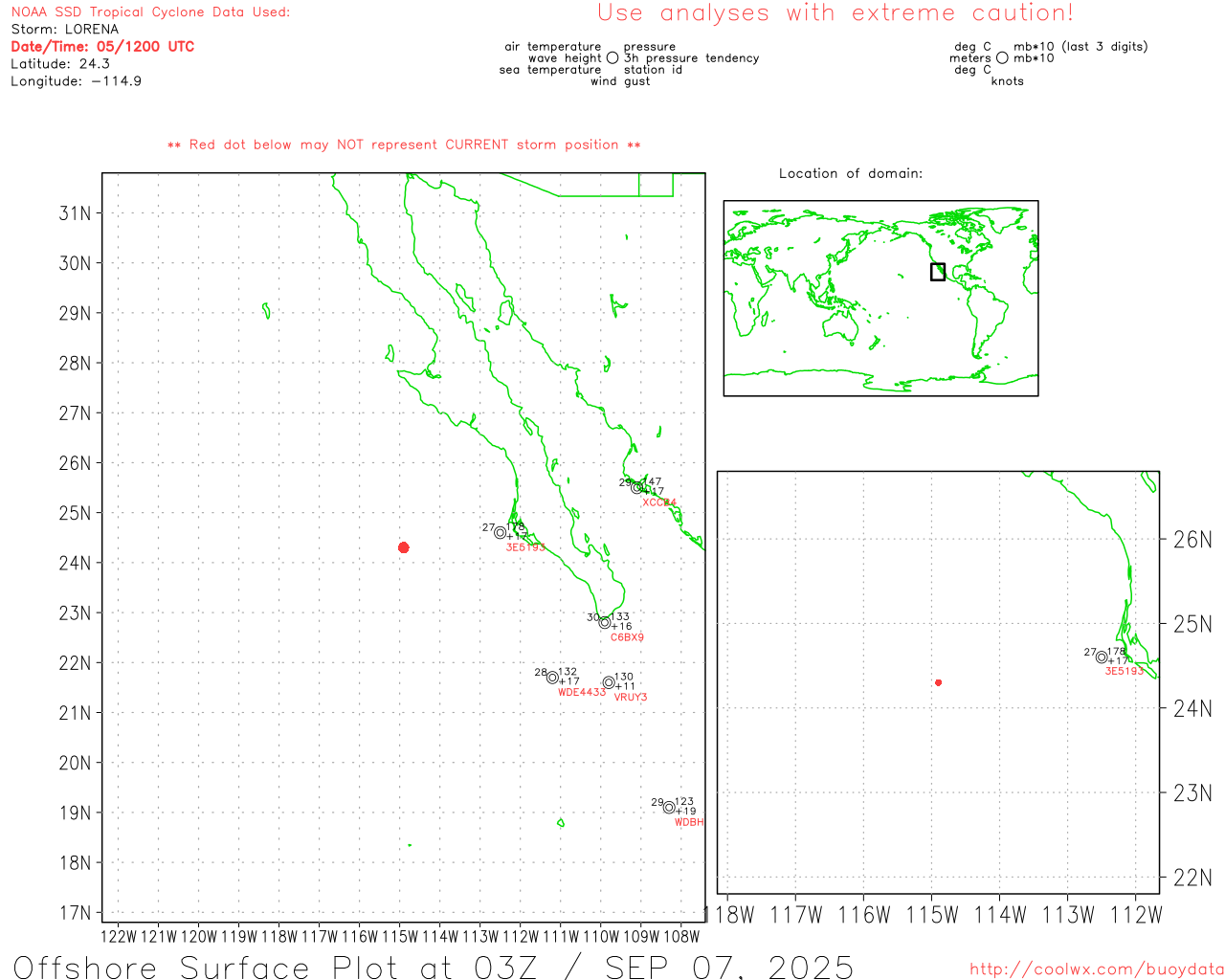Click the '3E5193' label in the inset map
The width and height of the screenshot is (1225, 980).
click(x=1125, y=671)
